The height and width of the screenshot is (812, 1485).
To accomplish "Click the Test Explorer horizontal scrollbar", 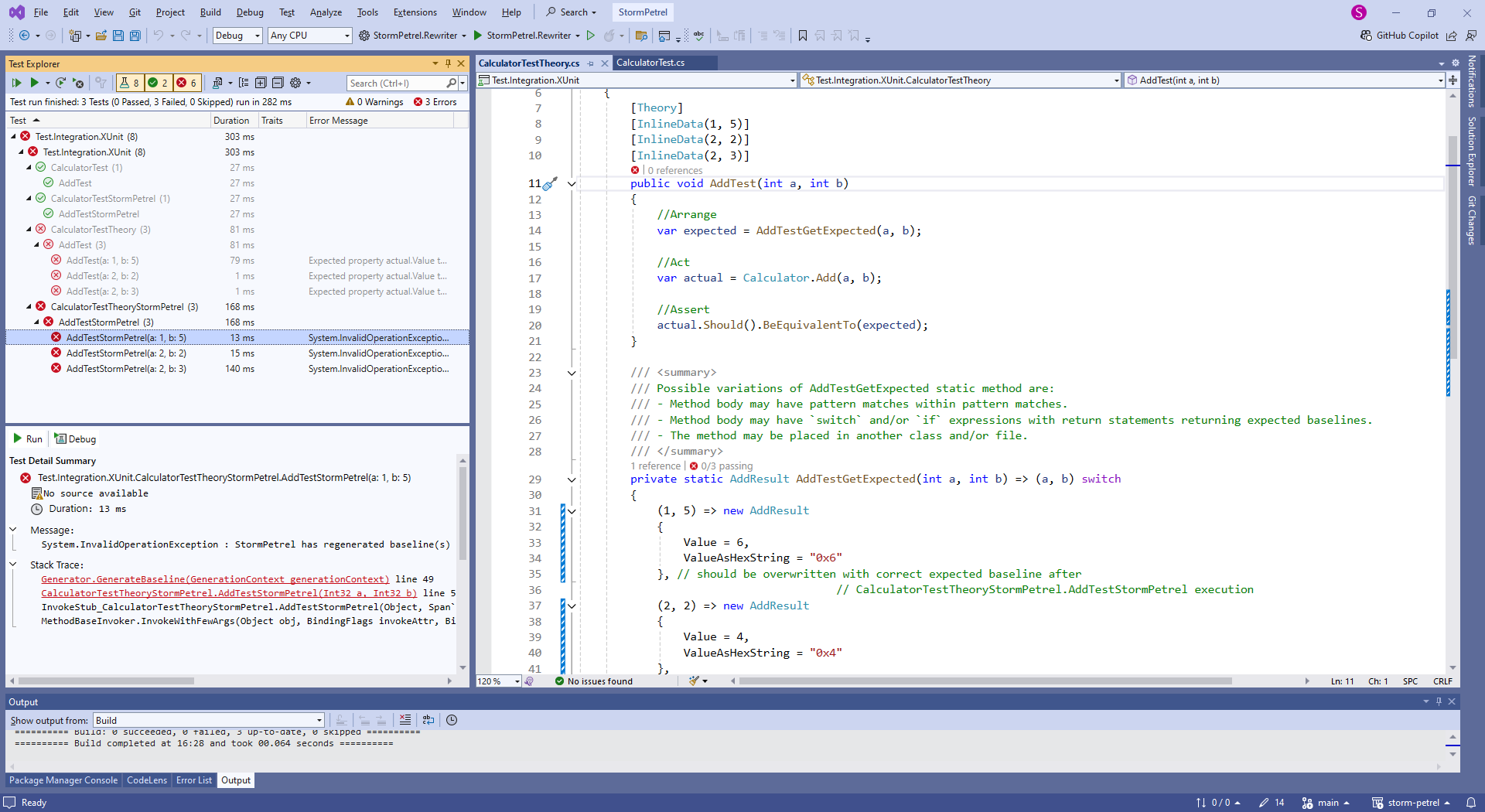I will 106,681.
